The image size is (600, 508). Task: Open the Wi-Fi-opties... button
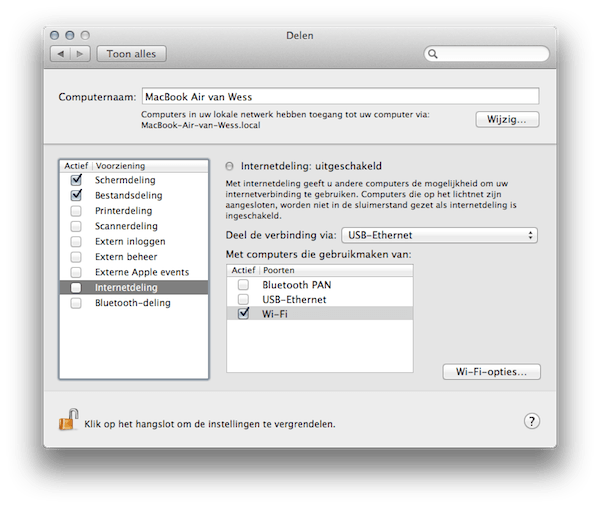pos(491,372)
